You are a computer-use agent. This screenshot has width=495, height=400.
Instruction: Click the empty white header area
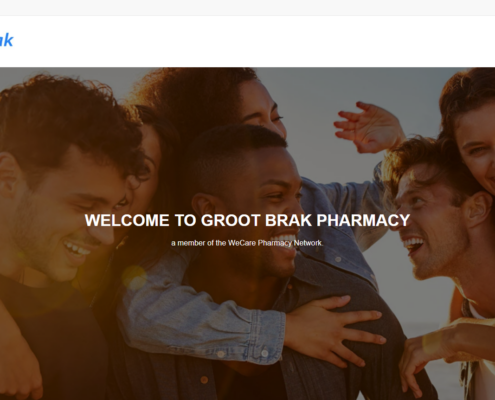click(x=253, y=41)
